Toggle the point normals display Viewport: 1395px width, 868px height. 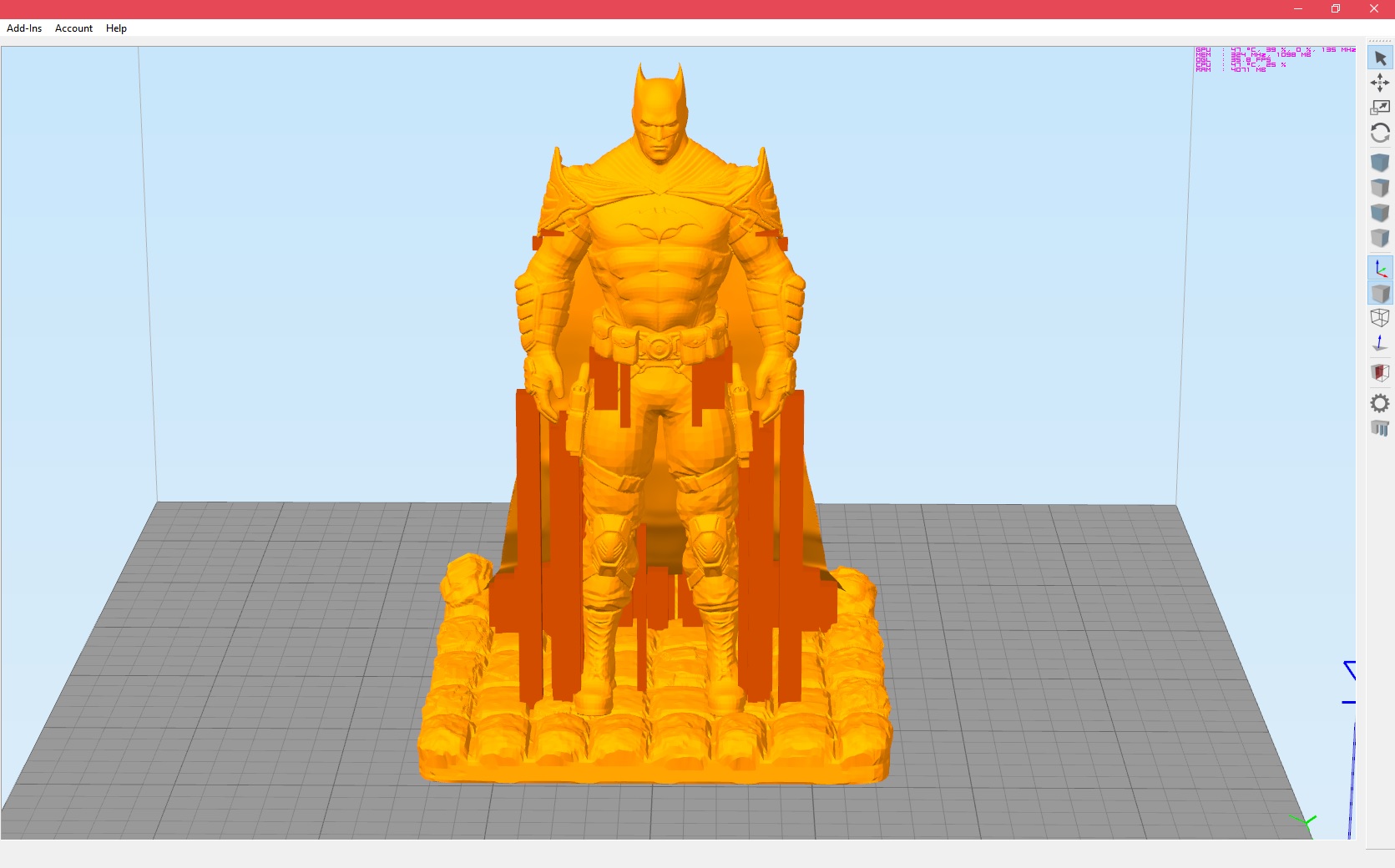point(1380,343)
